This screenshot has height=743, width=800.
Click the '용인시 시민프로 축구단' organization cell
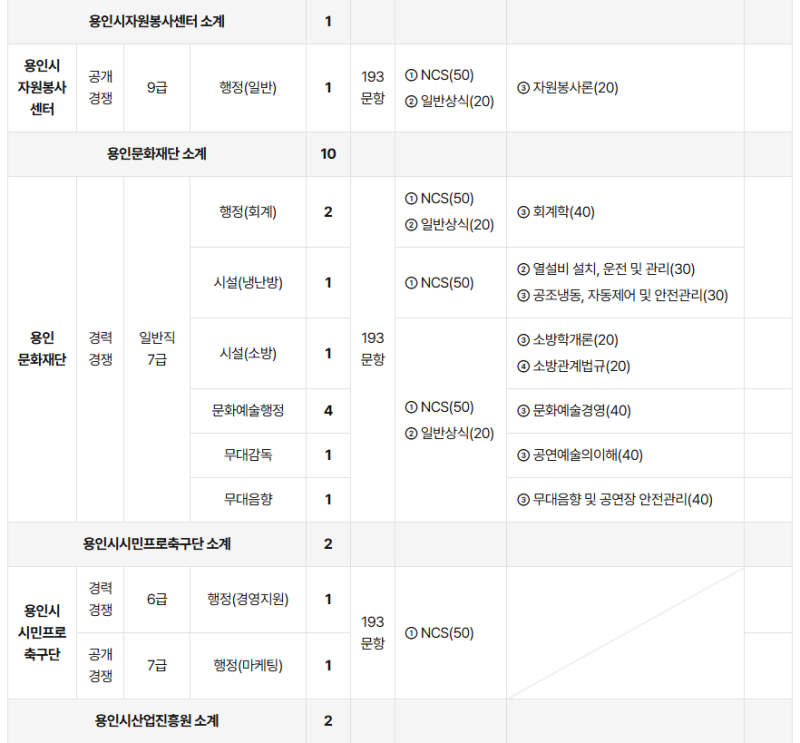[x=42, y=633]
